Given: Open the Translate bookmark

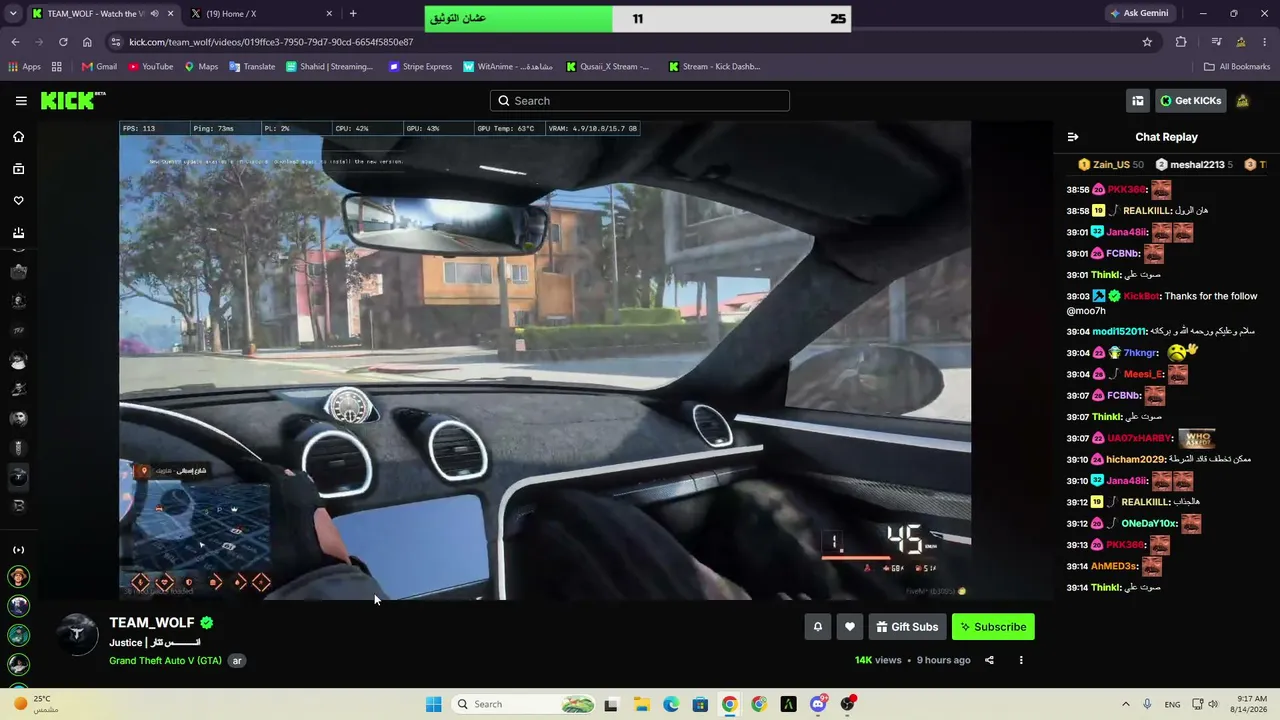Looking at the screenshot, I should [251, 67].
